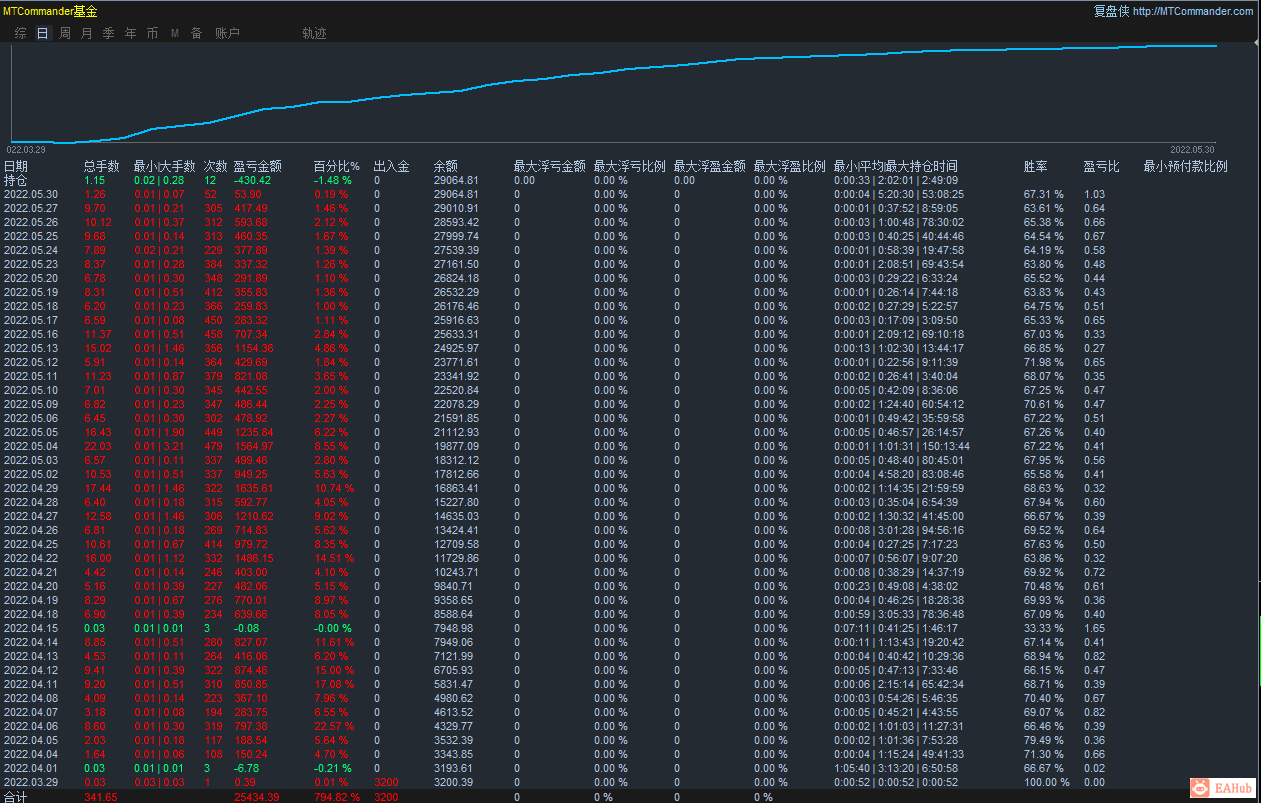Click the 百分比% column header
This screenshot has width=1261, height=803.
pyautogui.click(x=336, y=167)
